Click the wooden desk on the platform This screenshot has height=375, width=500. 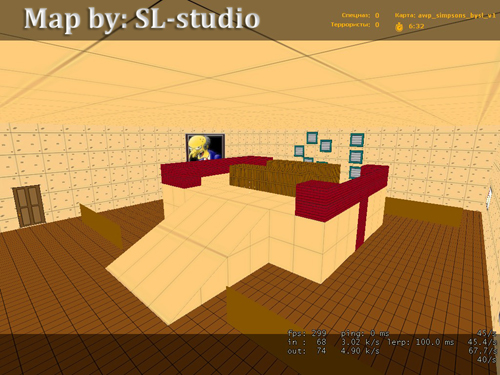284,177
